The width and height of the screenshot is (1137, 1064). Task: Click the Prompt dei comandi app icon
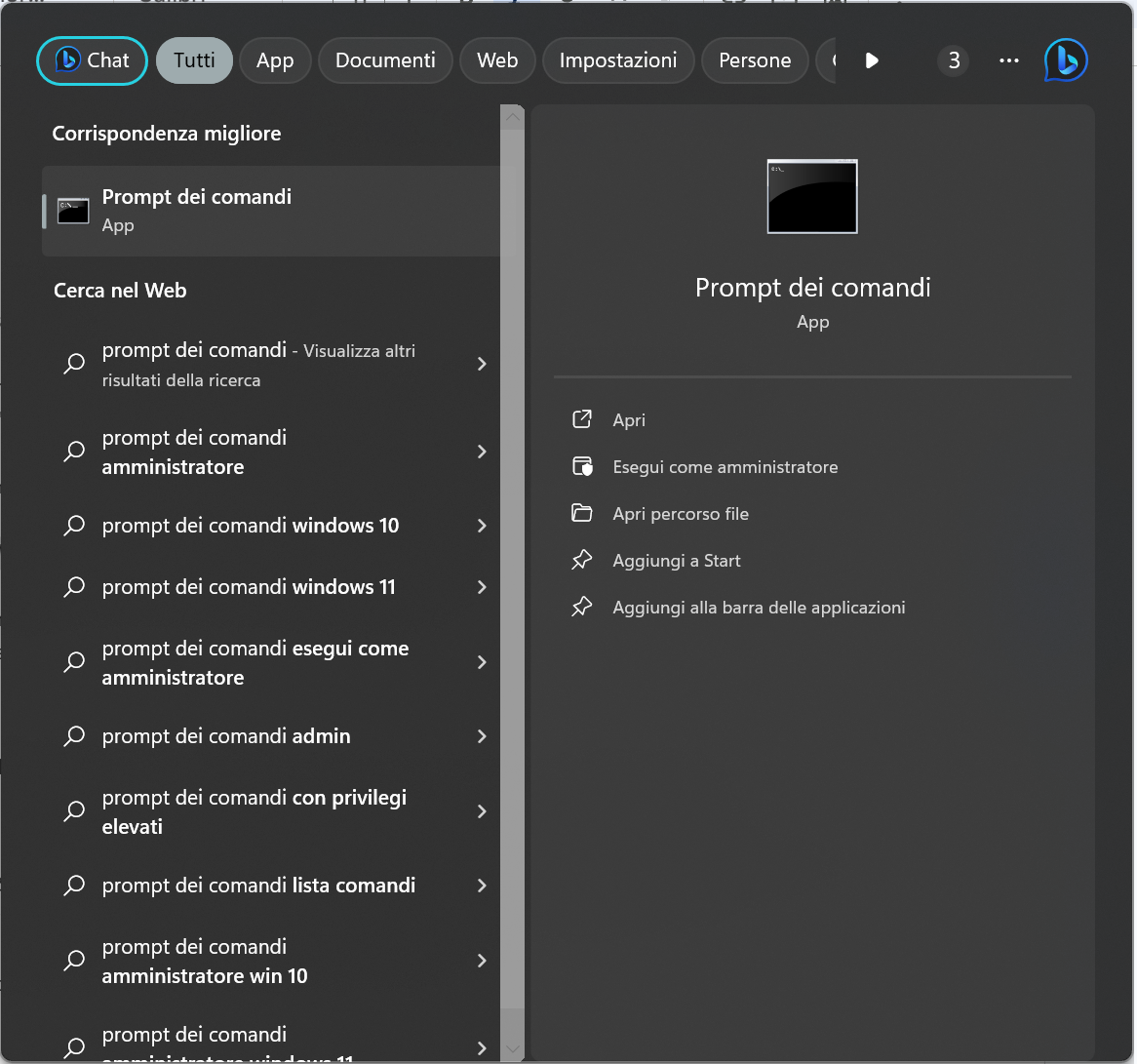click(72, 210)
